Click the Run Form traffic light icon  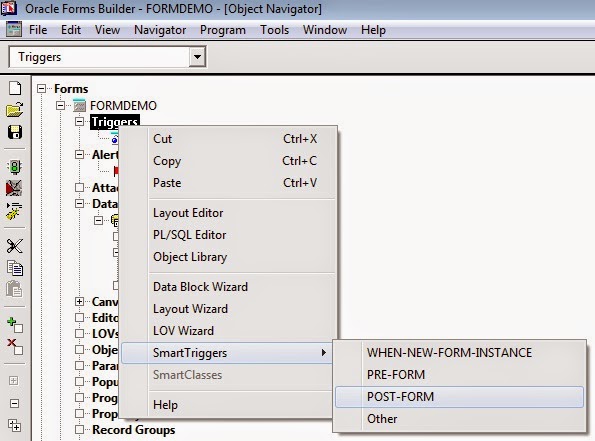(15, 167)
